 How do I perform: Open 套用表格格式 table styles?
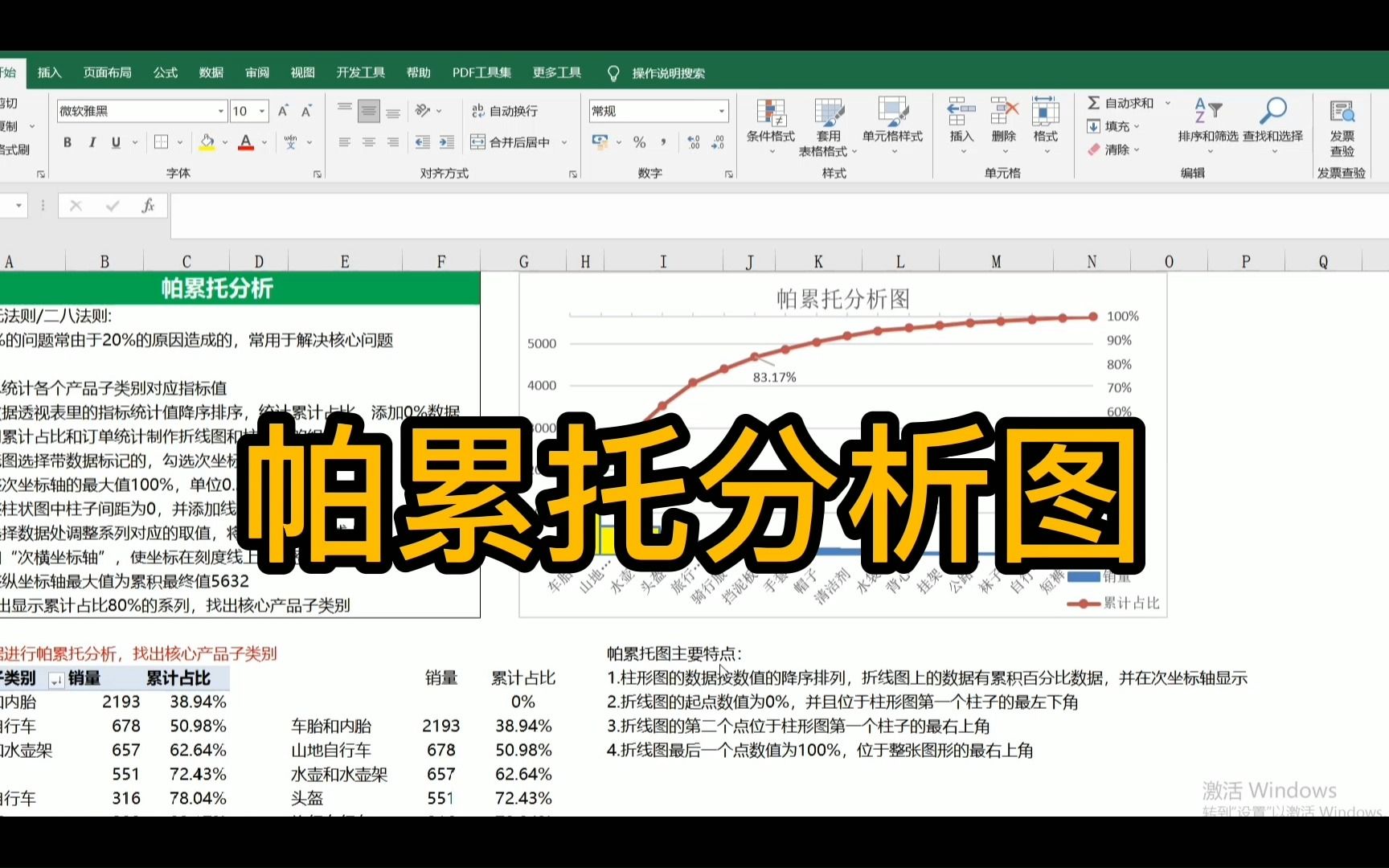coord(828,126)
